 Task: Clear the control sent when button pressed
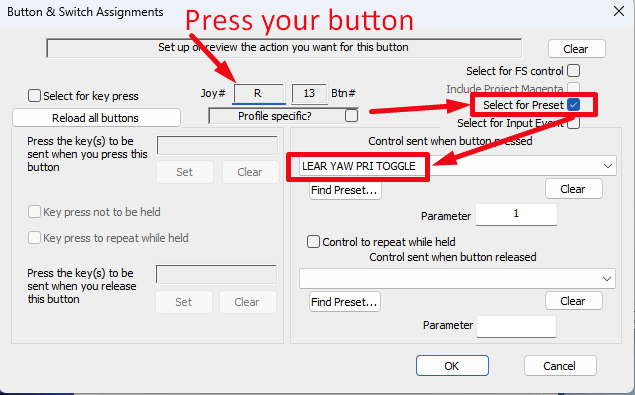click(x=573, y=189)
